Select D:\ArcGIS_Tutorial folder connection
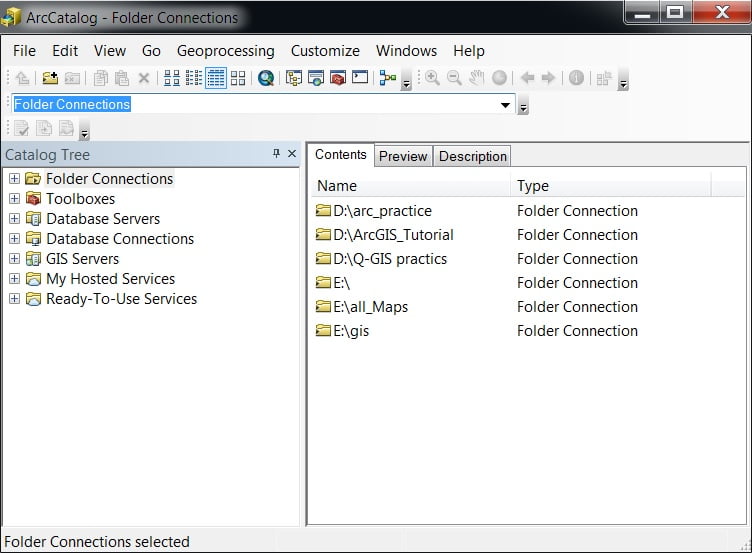 pos(384,235)
